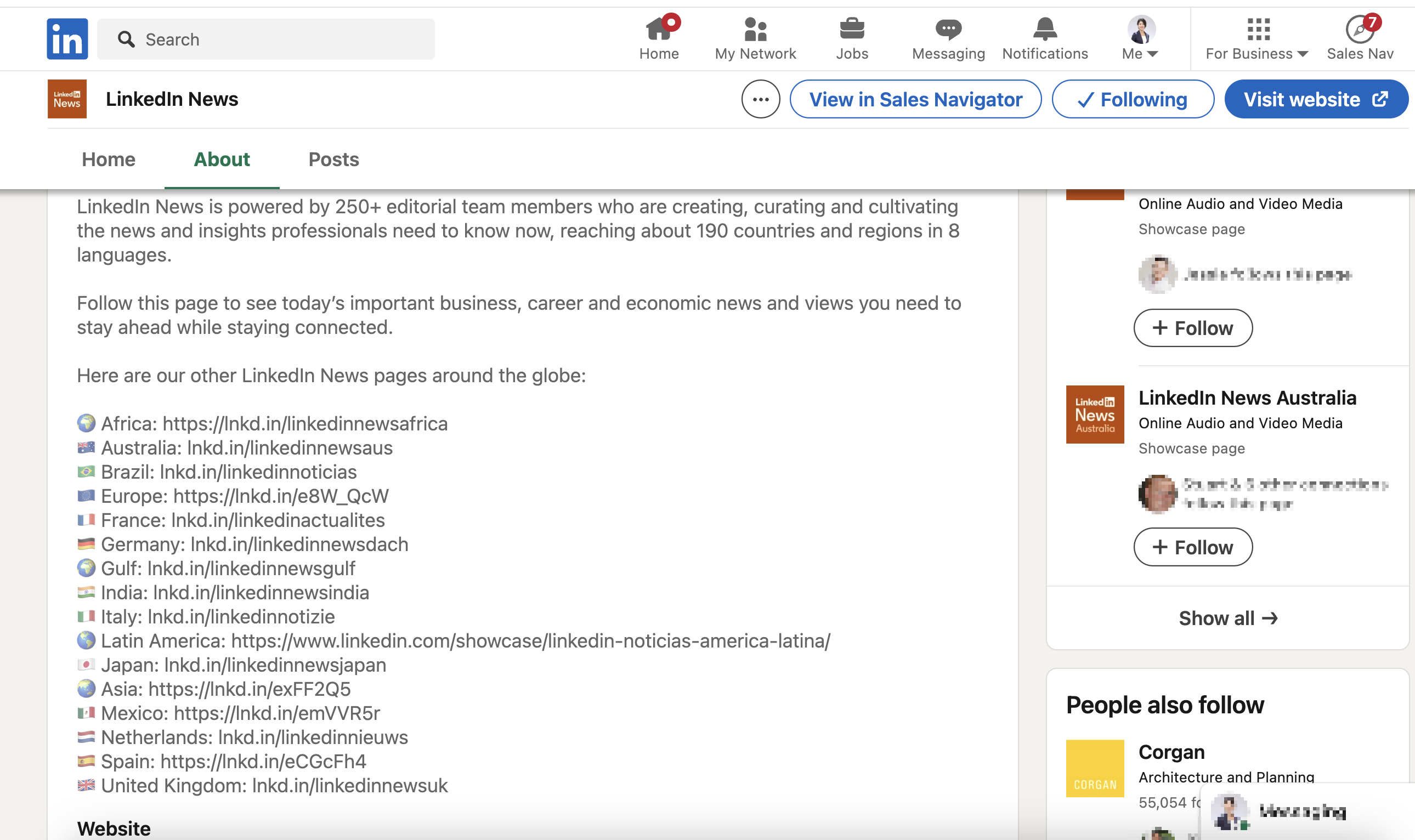Open Latin America showcase URL link
The height and width of the screenshot is (840, 1415).
[x=531, y=641]
